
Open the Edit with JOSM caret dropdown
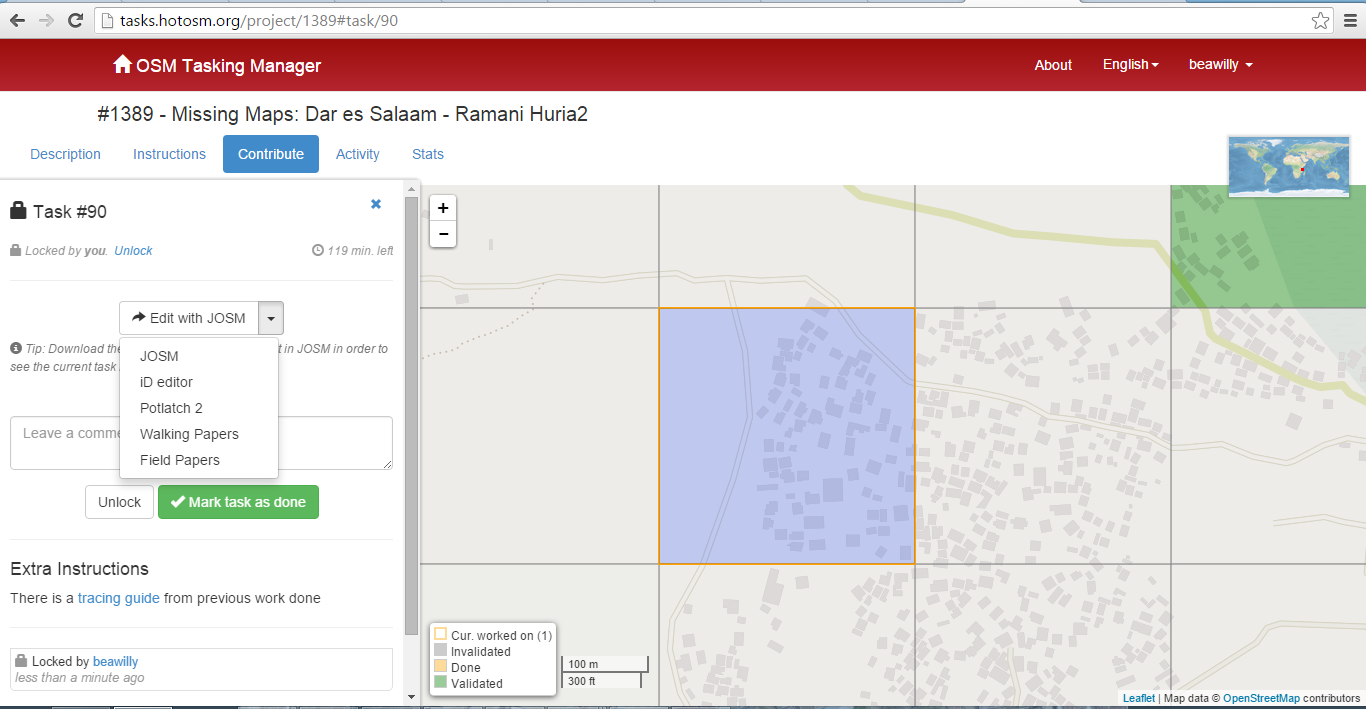point(272,318)
